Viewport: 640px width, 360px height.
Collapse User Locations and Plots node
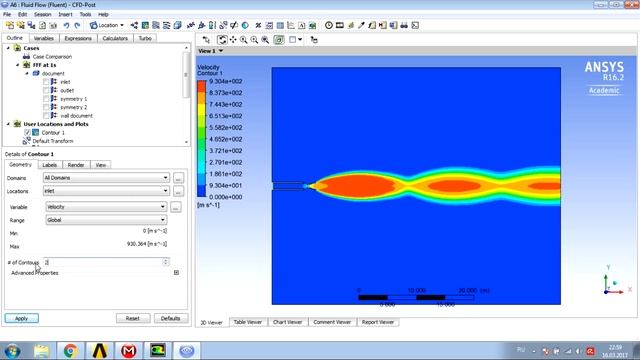point(8,124)
